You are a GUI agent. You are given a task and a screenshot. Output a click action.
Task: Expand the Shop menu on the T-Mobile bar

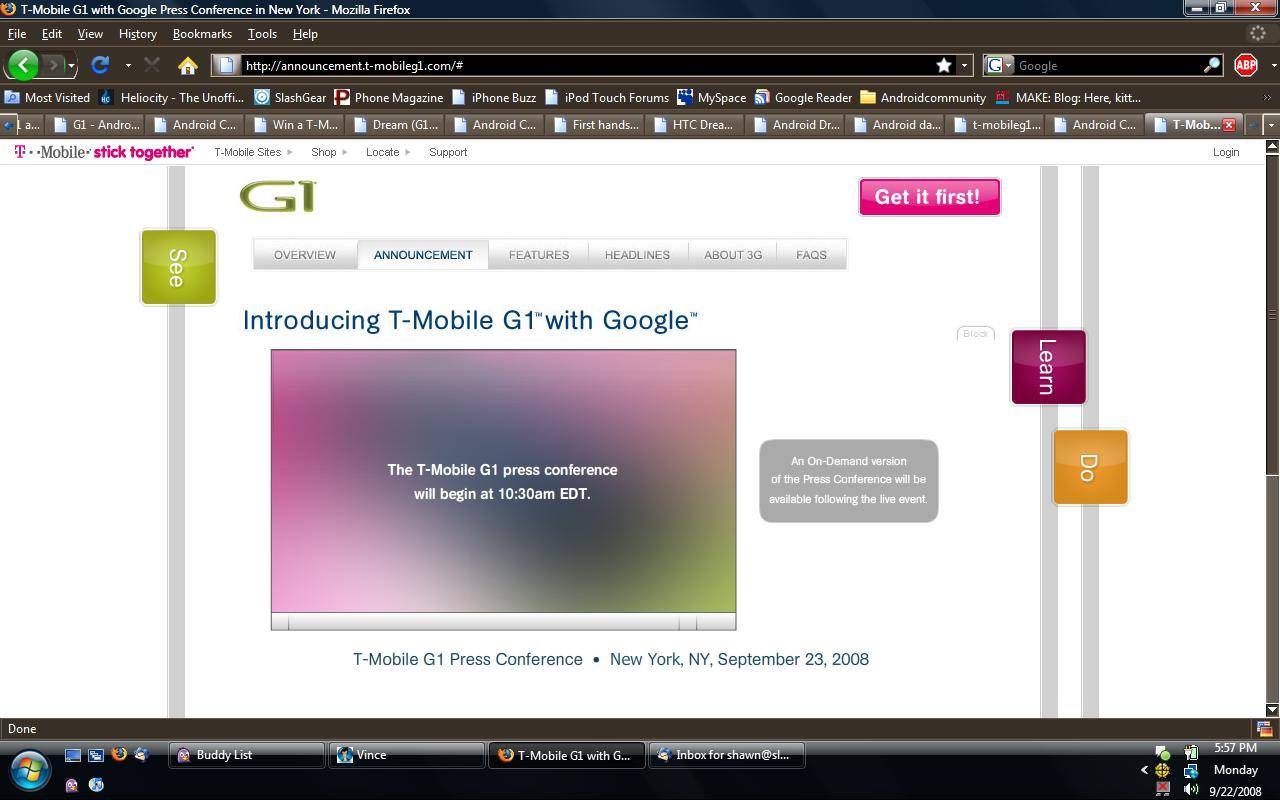pos(329,152)
